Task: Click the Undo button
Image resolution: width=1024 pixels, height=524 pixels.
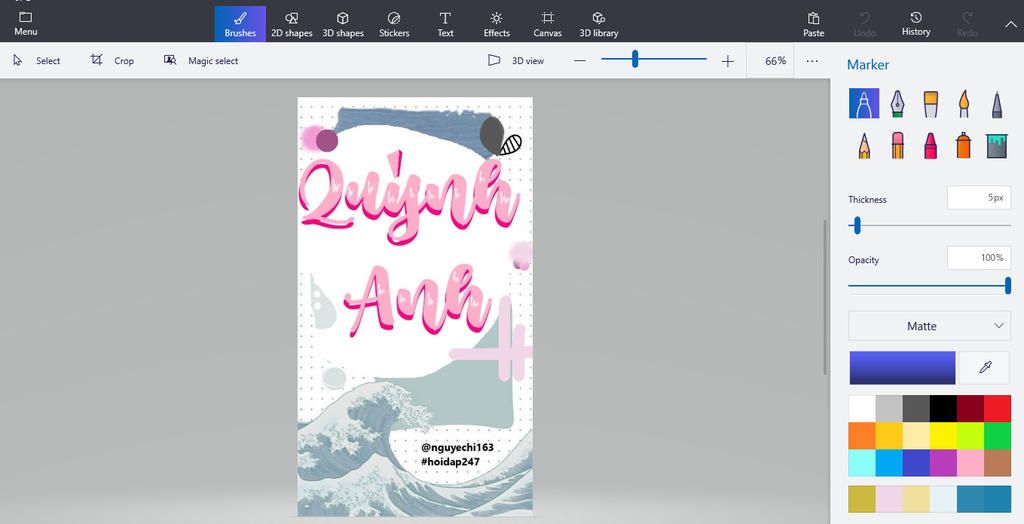Action: pos(865,24)
